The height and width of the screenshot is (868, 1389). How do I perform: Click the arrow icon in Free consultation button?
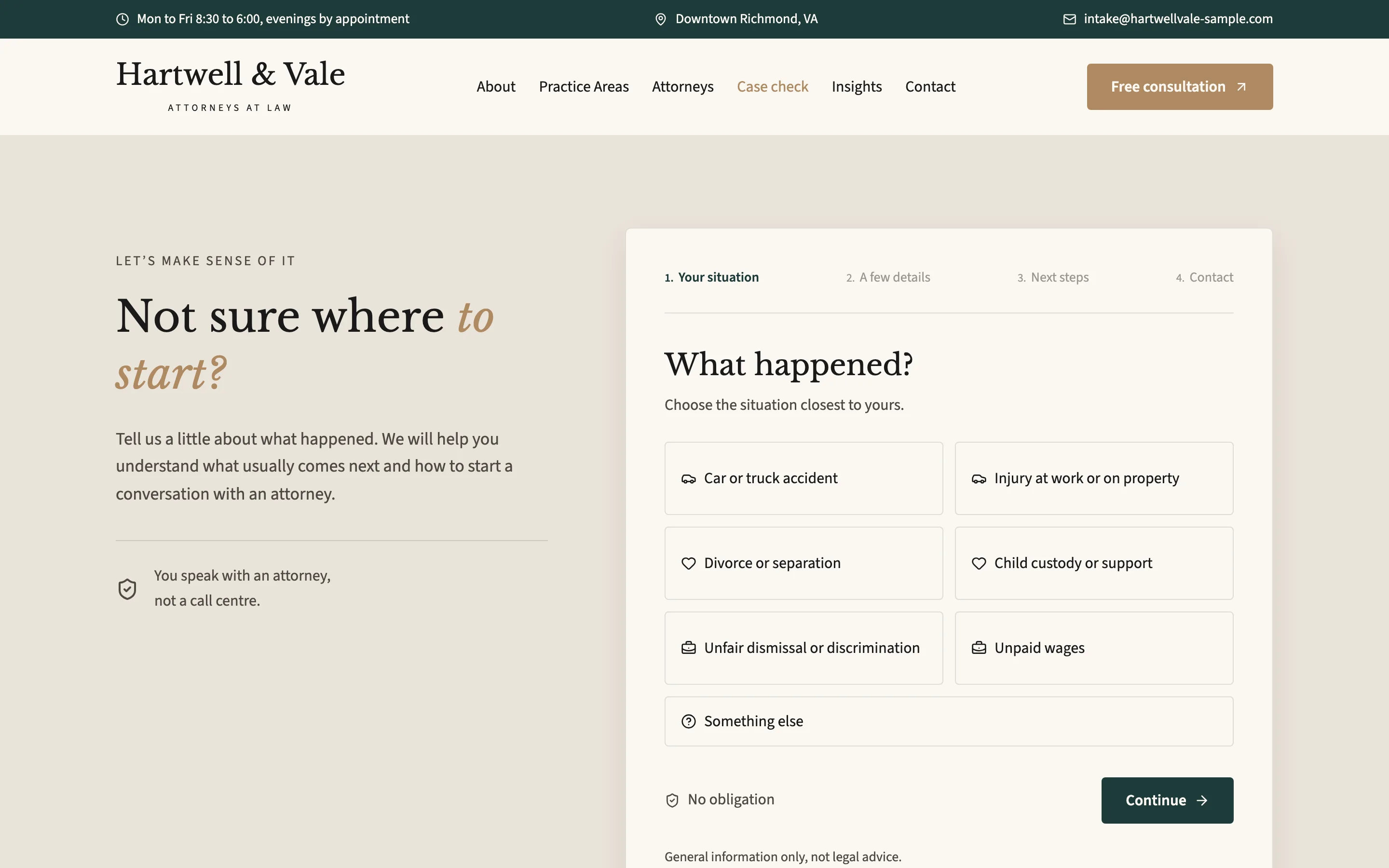[1241, 87]
